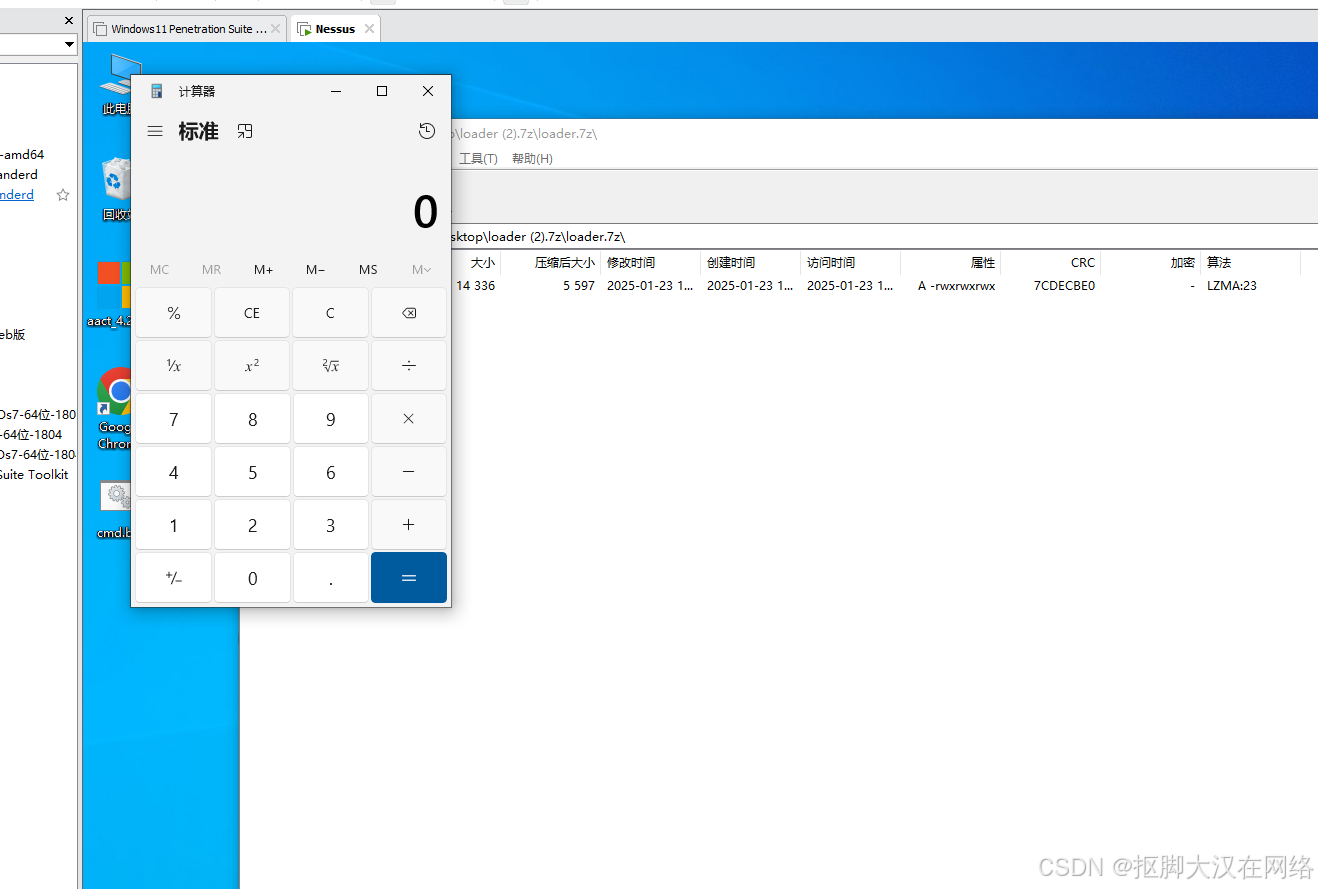Click the M− memory subtract button

coord(316,269)
